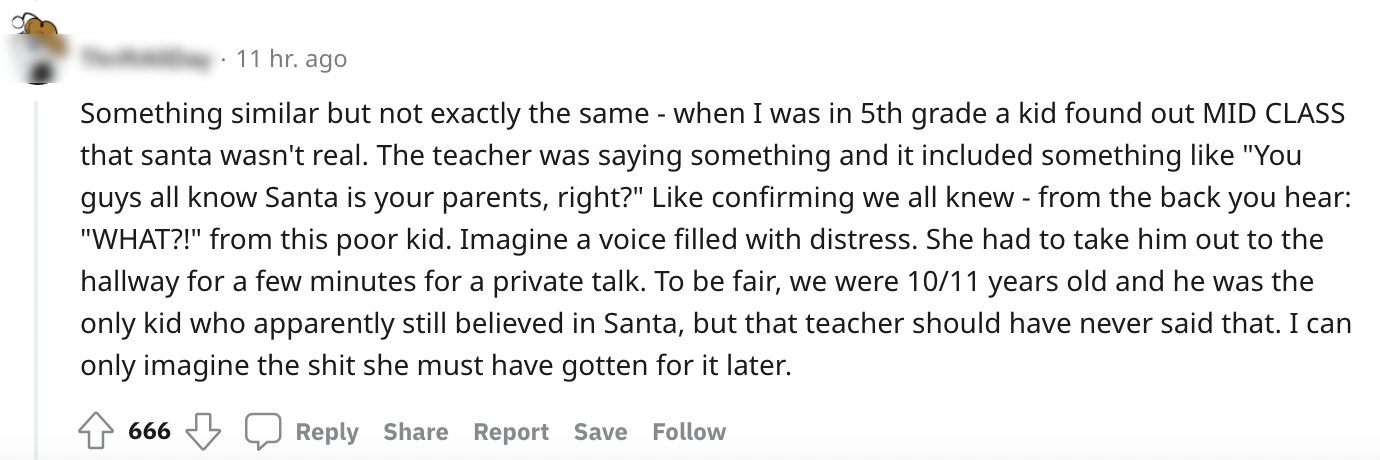Click the word "hallway" in the comment
Viewport: 1380px width, 460px height.
(x=130, y=282)
